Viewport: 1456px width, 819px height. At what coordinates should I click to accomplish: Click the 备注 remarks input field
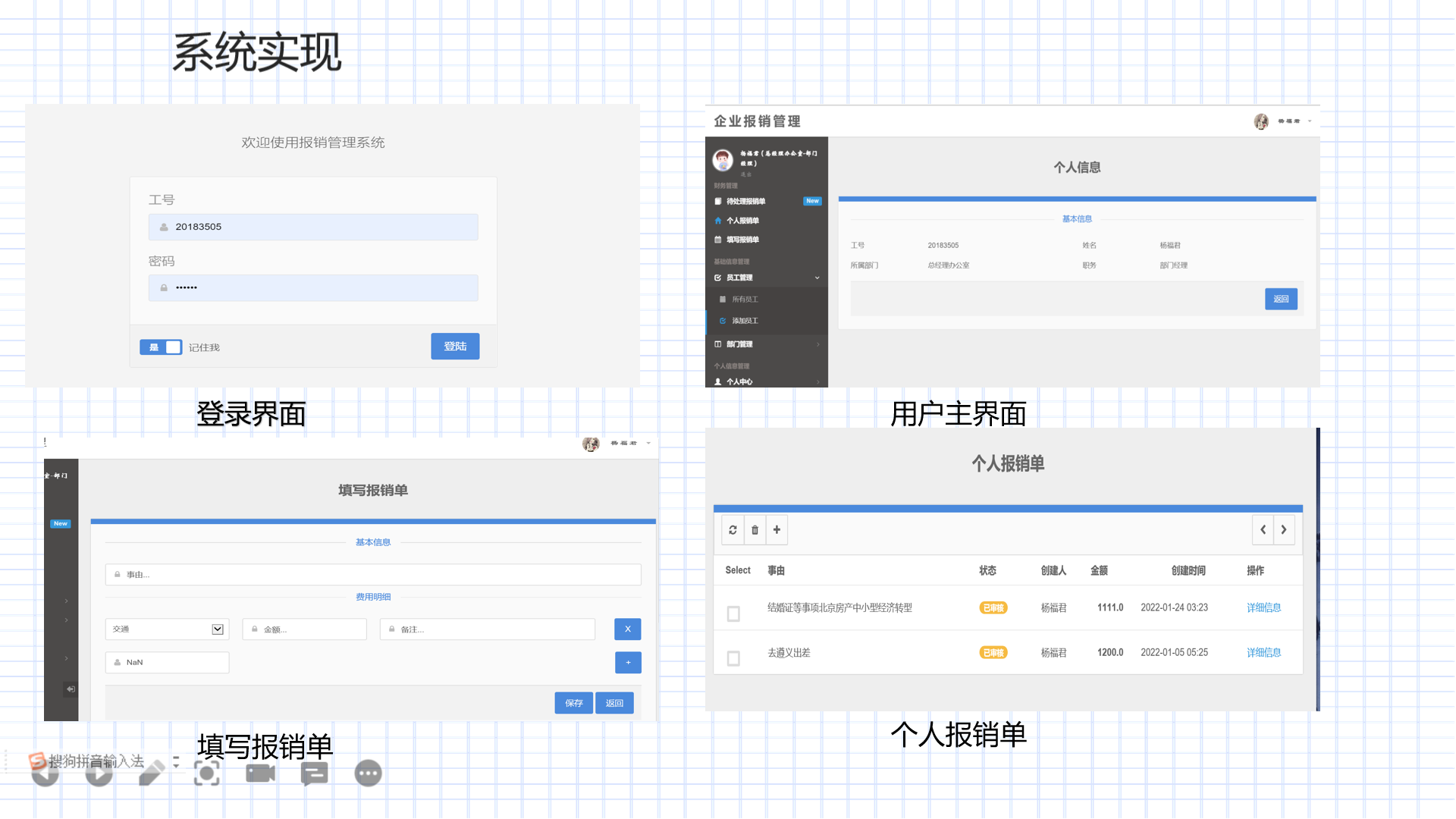coord(488,629)
